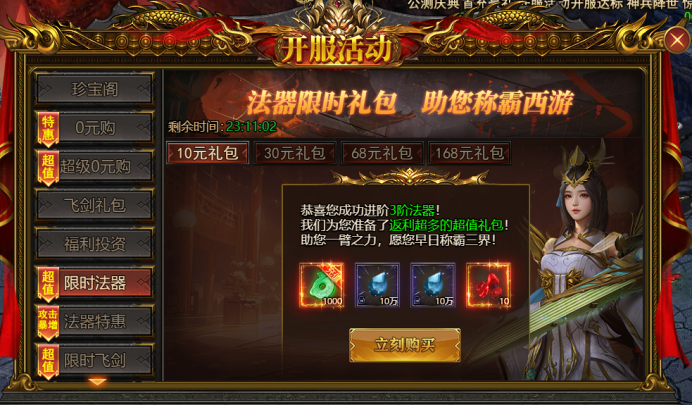Select the 168元礼包 tab
Viewport: 692px width, 405px height.
(x=470, y=153)
